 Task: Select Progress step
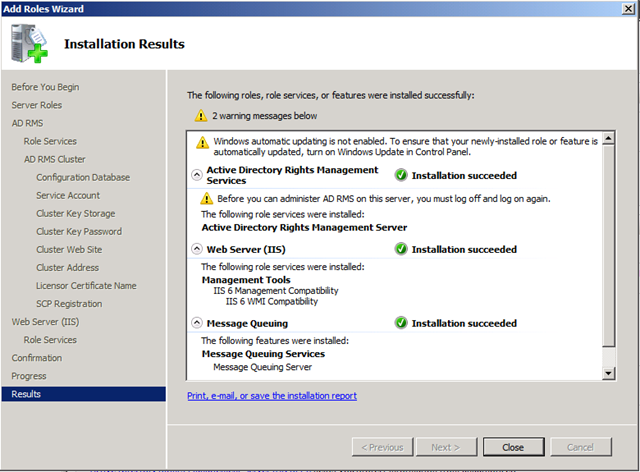[x=29, y=376]
